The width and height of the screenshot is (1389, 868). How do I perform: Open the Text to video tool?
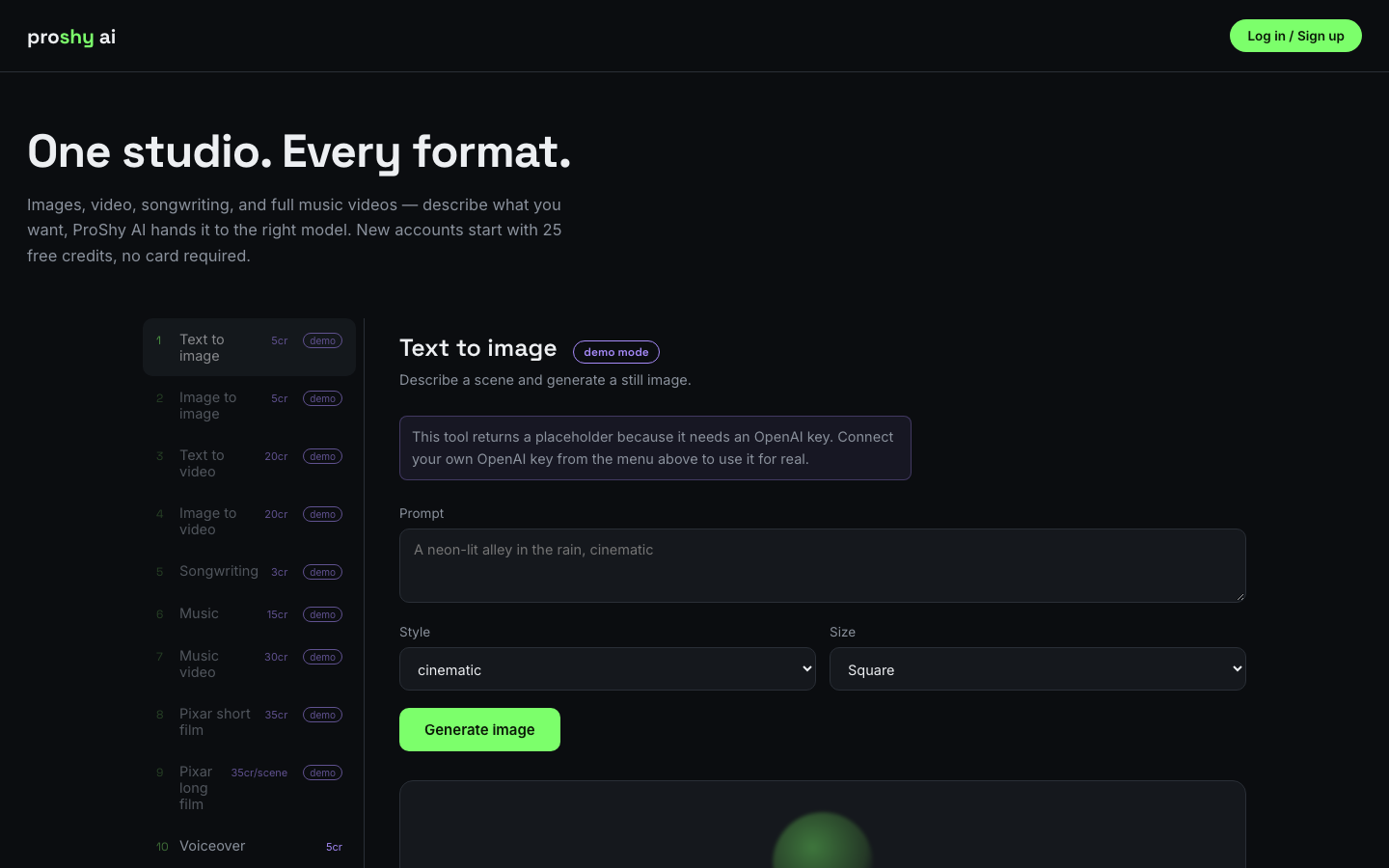click(x=249, y=463)
